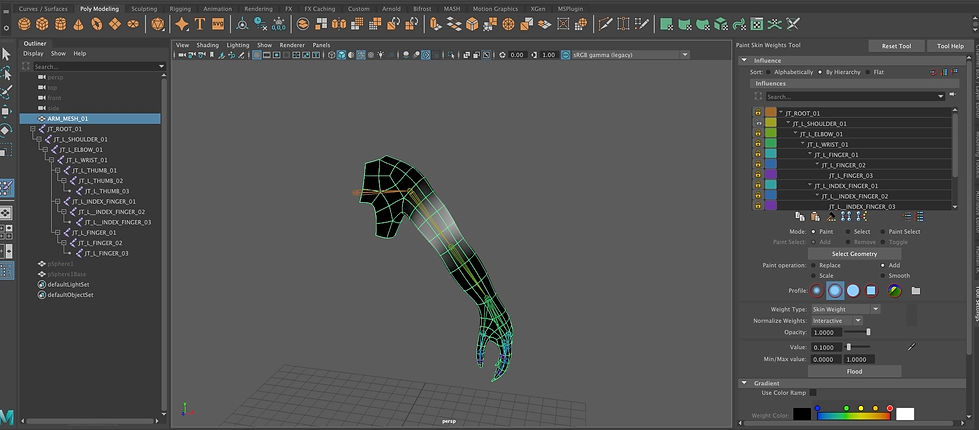Toggle lock on JT_ROOT_01 influence
This screenshot has width=979, height=430.
757,113
